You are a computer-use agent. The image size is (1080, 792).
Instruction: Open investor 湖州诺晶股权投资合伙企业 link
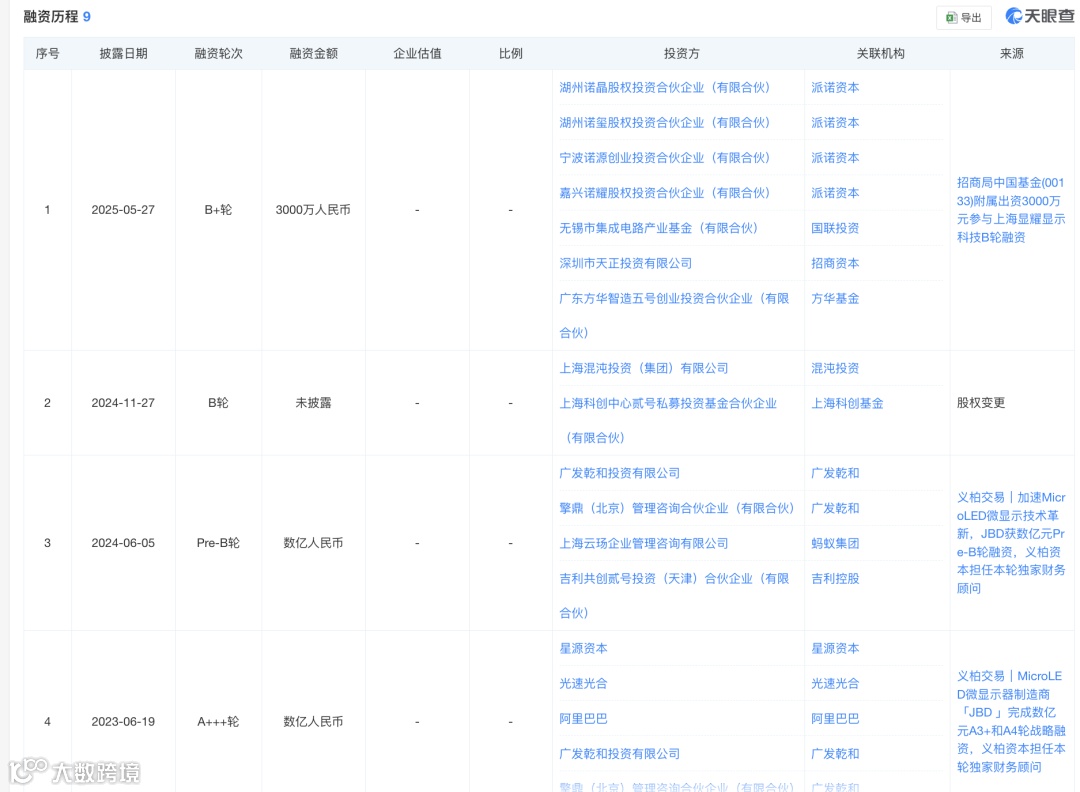[664, 87]
